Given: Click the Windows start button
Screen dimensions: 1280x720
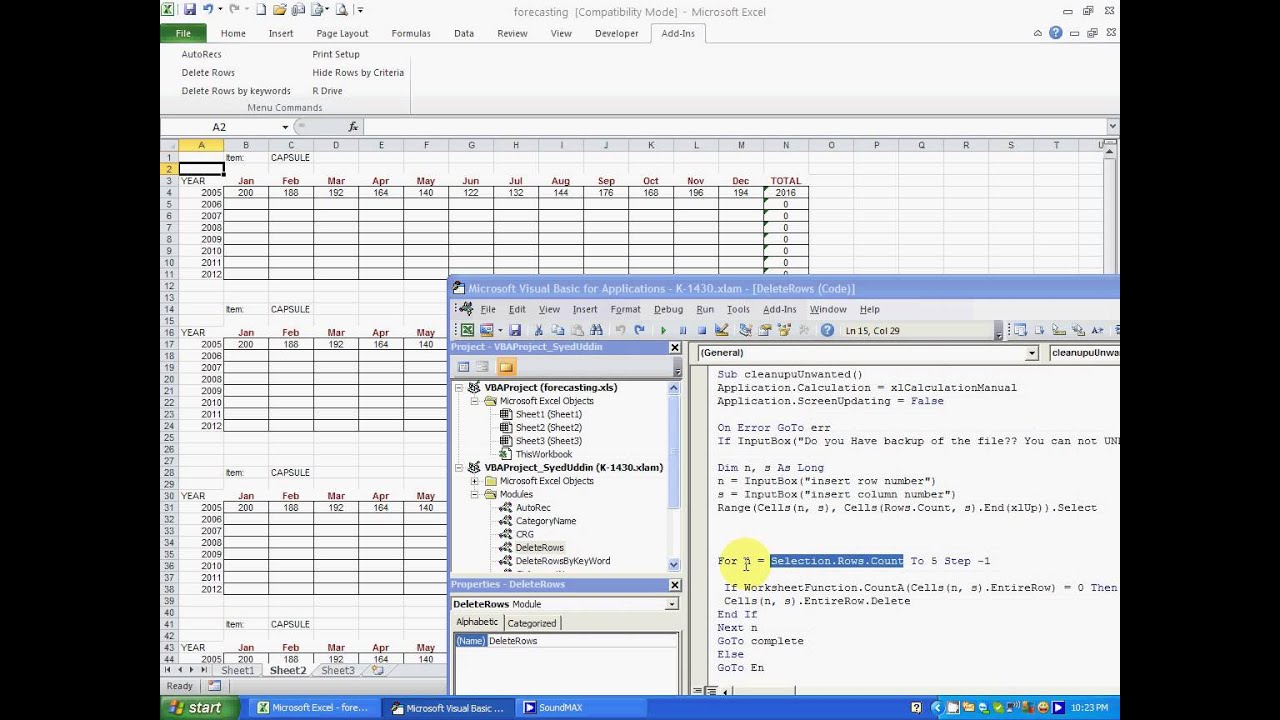Looking at the screenshot, I should 200,707.
